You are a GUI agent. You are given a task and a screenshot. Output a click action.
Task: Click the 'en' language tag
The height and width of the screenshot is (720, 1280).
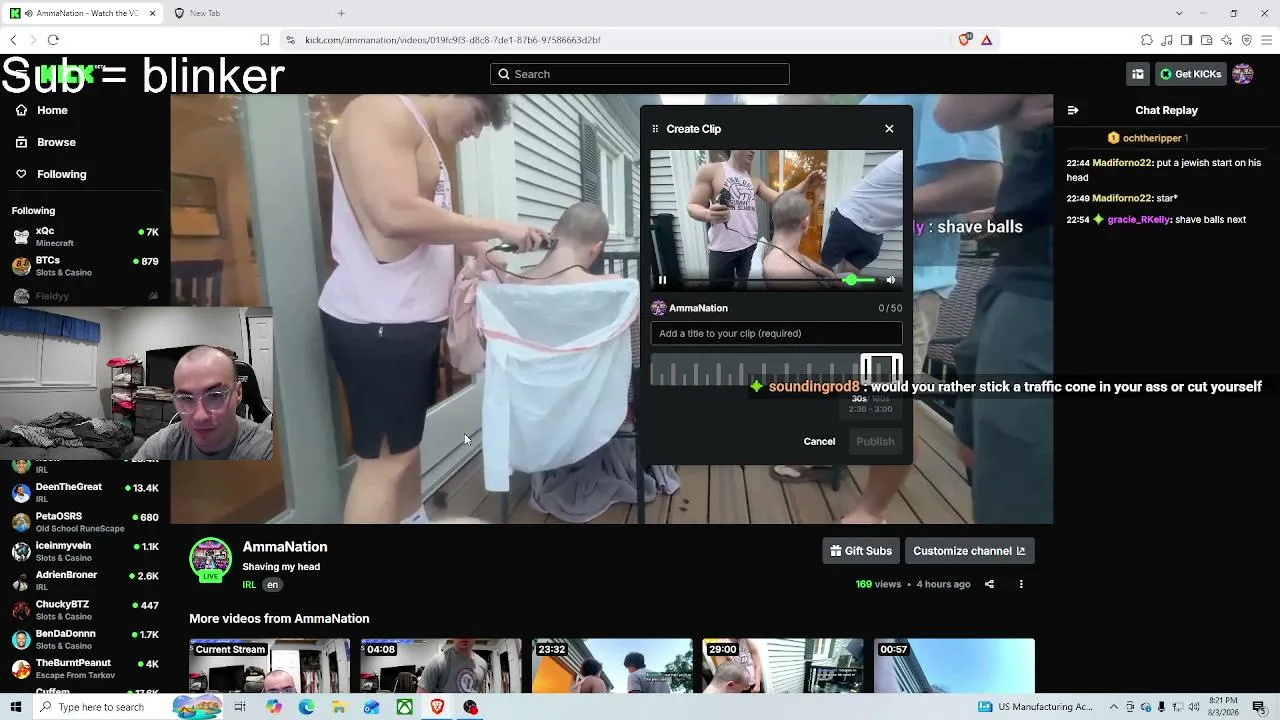[272, 585]
